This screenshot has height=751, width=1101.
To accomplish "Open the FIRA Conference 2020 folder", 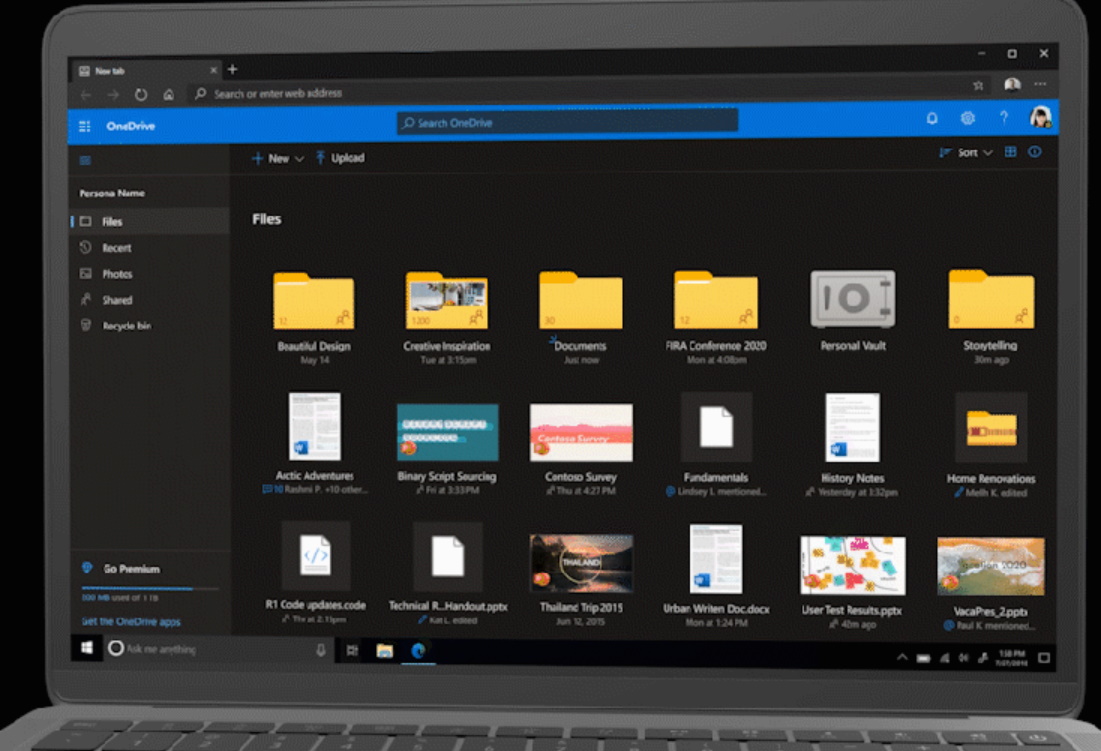I will click(x=716, y=300).
